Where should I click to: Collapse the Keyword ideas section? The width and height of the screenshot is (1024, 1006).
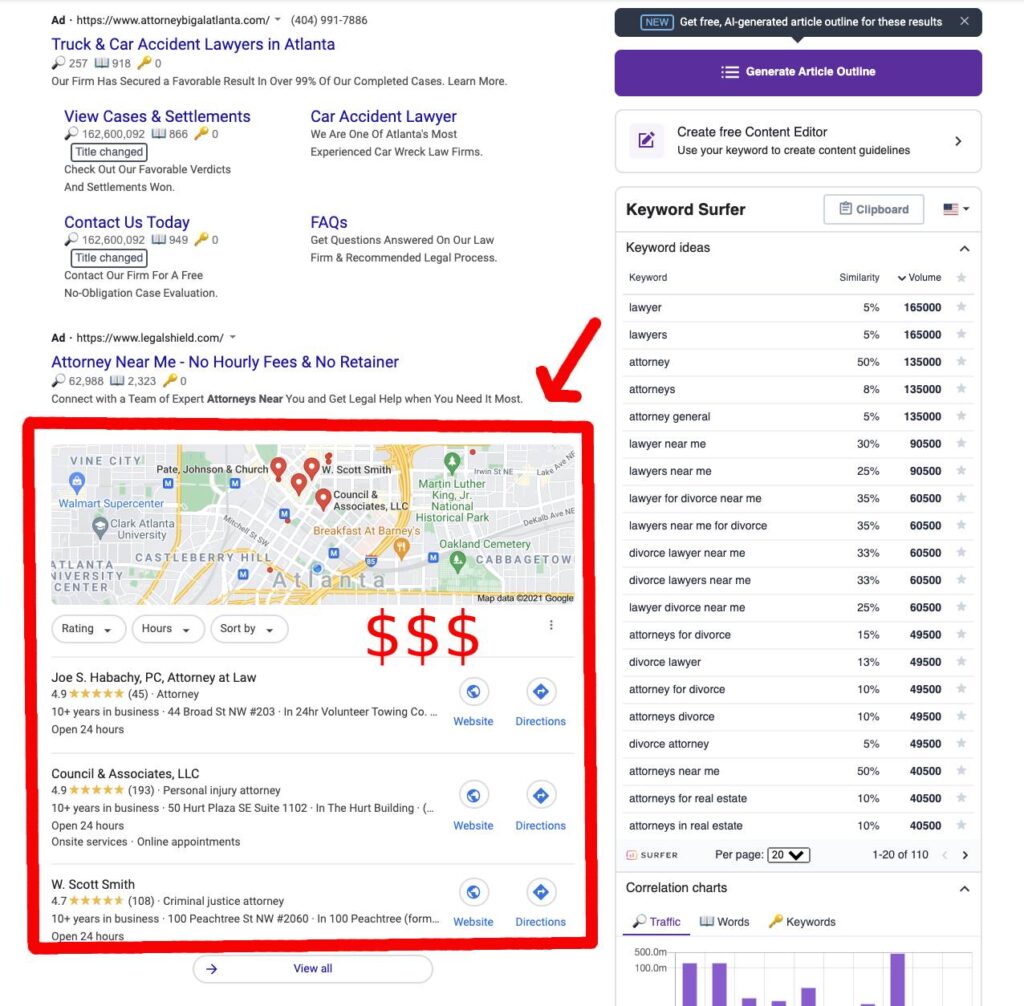964,248
